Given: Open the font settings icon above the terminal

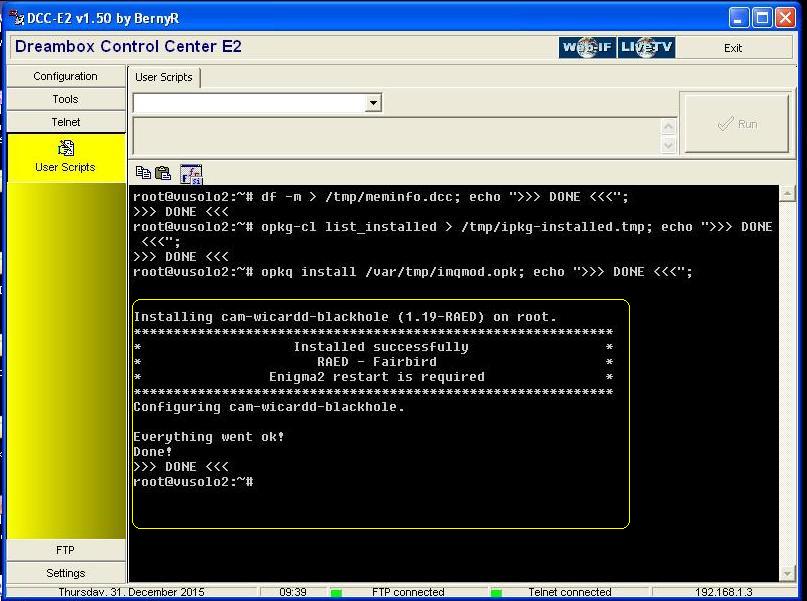Looking at the screenshot, I should [x=191, y=174].
